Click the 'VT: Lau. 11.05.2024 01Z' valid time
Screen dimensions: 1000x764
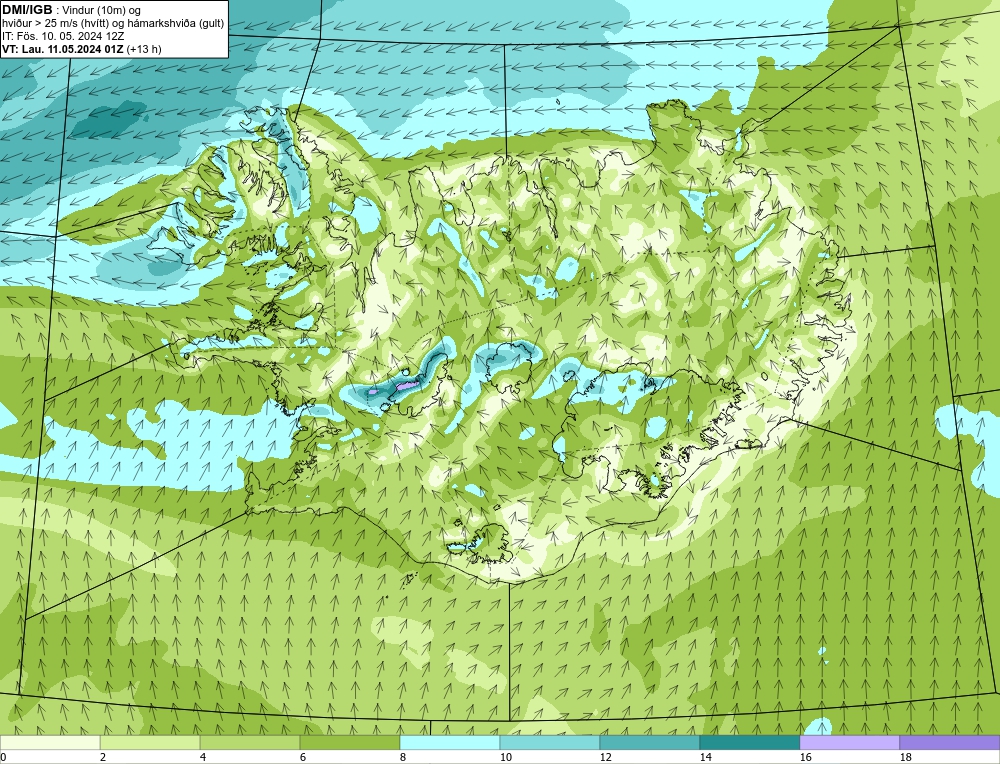pyautogui.click(x=62, y=49)
